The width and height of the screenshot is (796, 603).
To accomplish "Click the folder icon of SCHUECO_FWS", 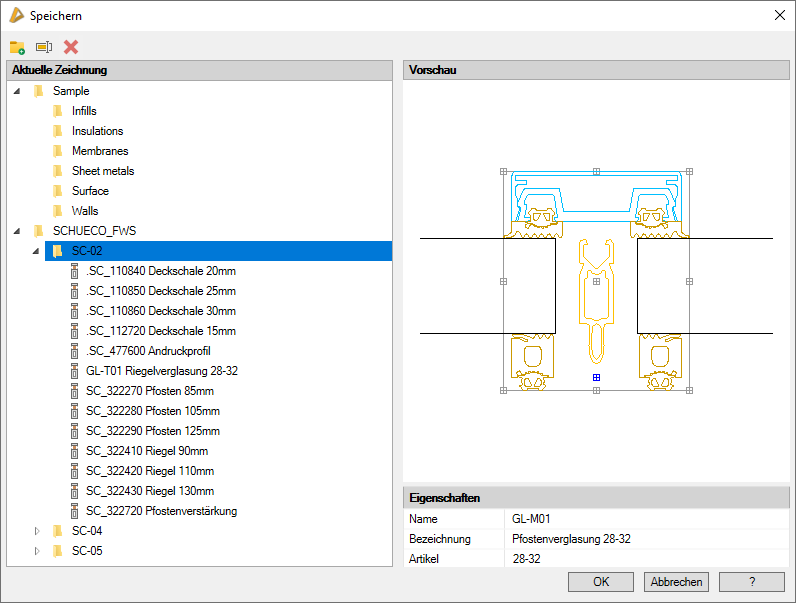I will point(38,231).
